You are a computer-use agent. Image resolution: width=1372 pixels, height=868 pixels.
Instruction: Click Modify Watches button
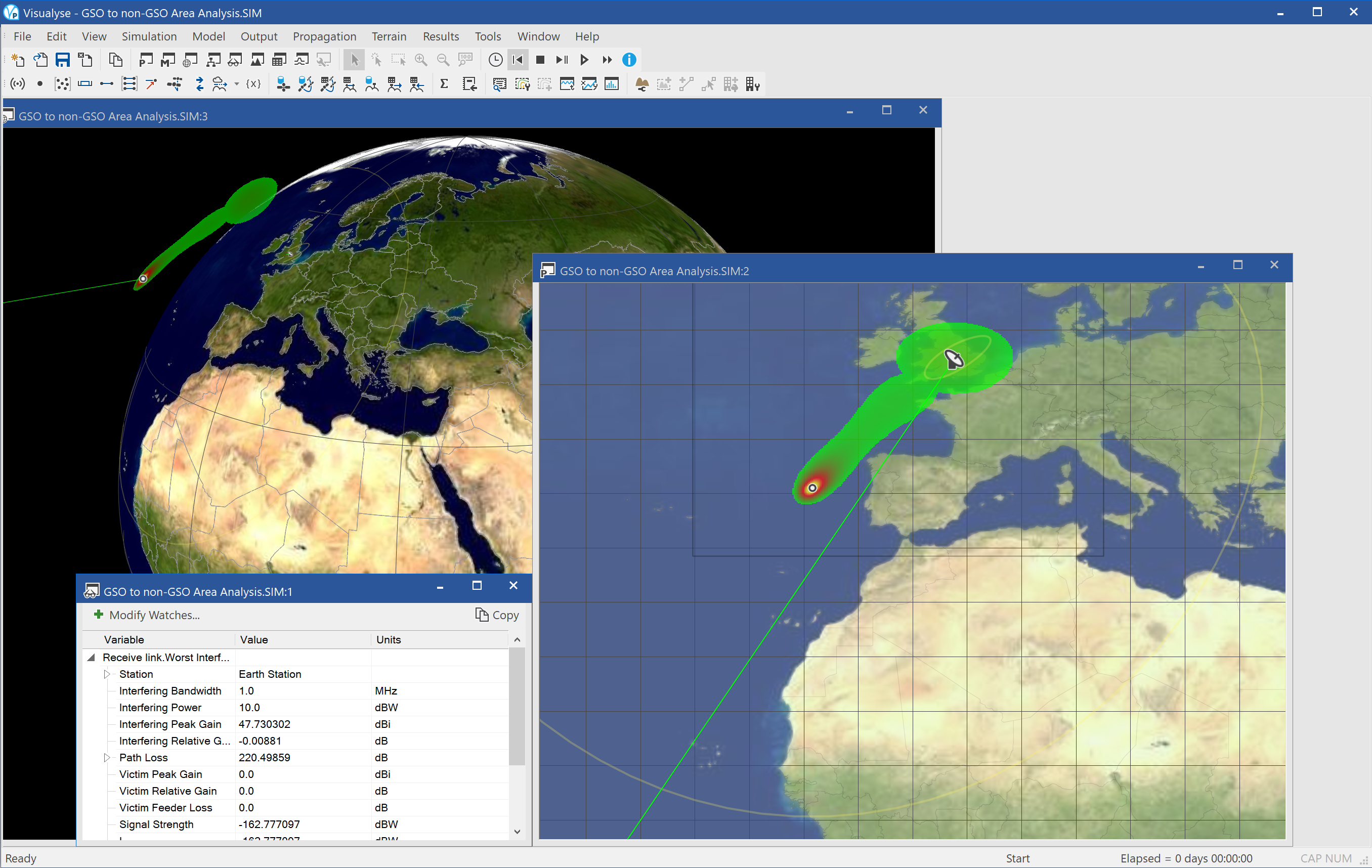(x=147, y=615)
